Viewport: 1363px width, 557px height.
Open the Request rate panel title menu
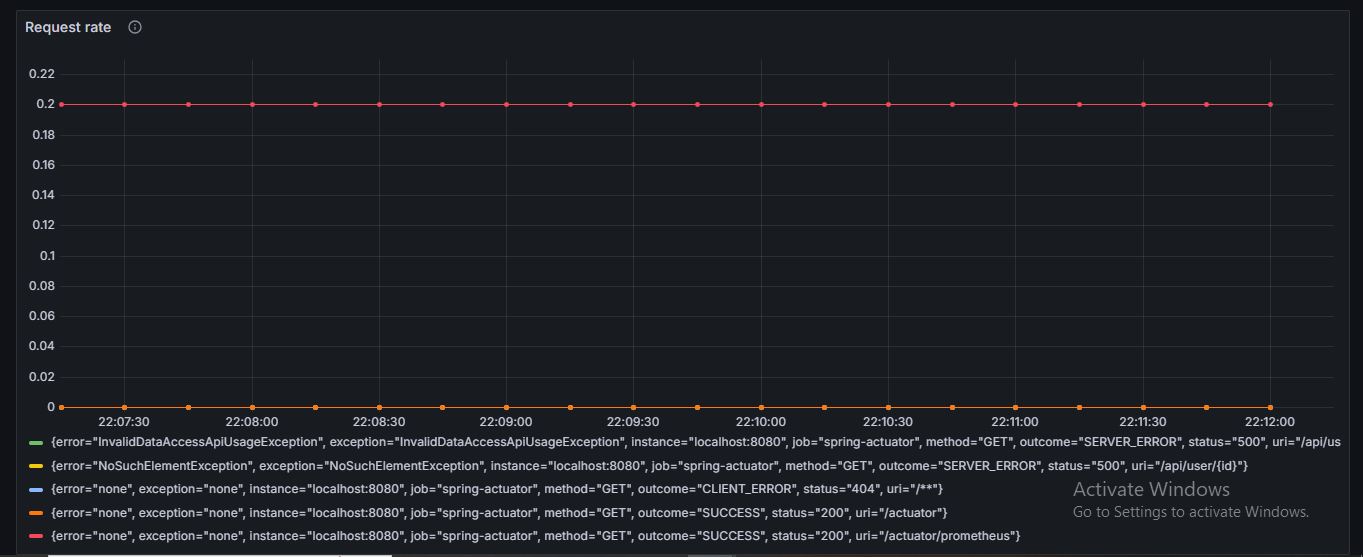(x=68, y=27)
